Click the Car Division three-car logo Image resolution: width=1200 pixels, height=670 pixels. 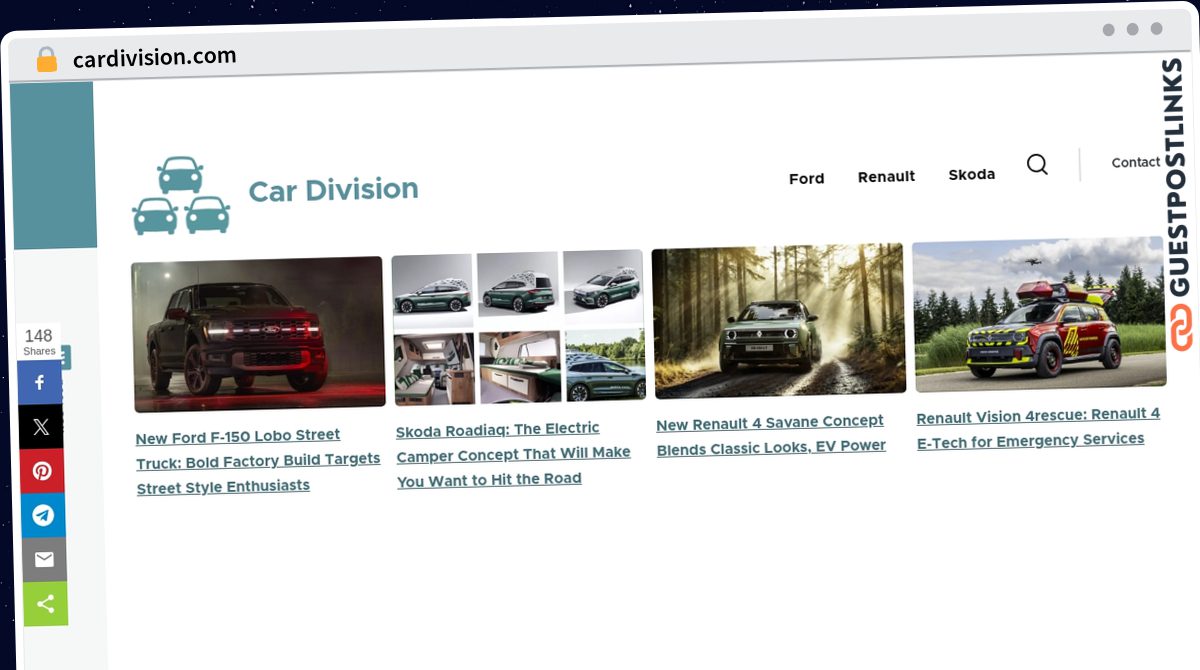pos(181,195)
